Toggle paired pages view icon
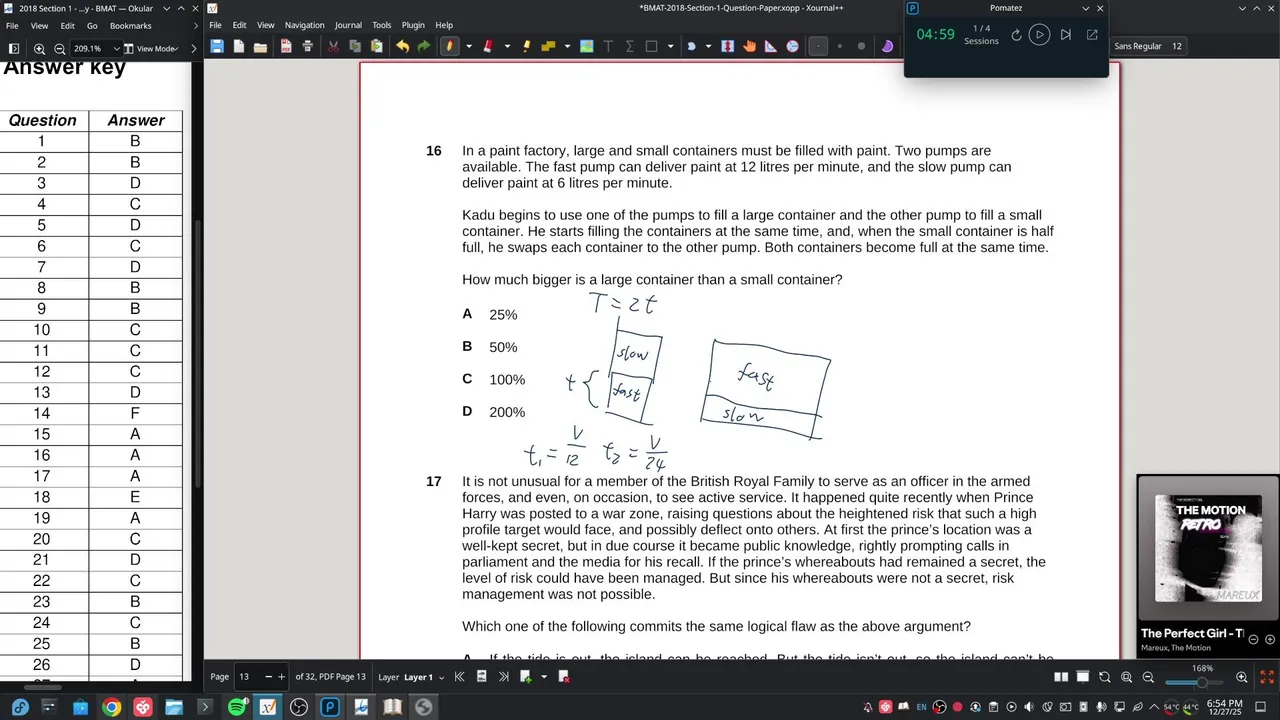The height and width of the screenshot is (720, 1280). pyautogui.click(x=1061, y=677)
